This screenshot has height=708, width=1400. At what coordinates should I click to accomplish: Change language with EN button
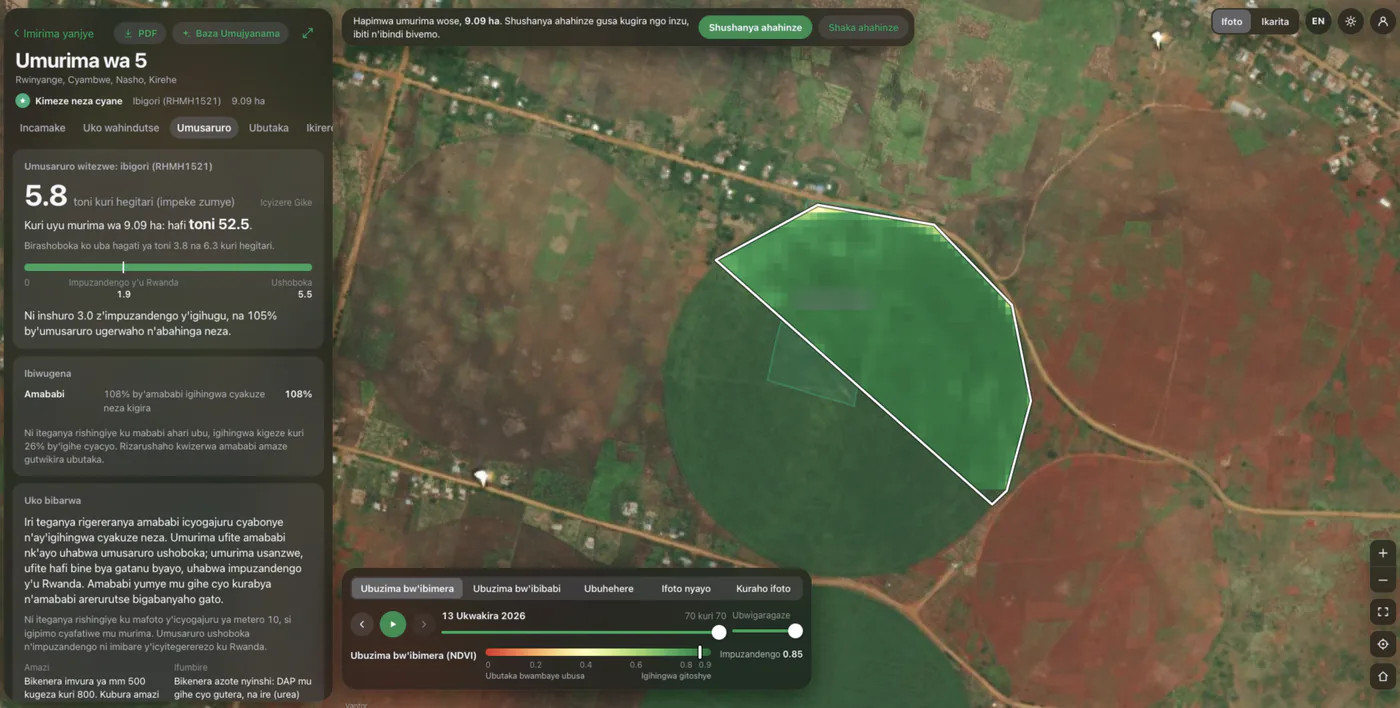click(x=1319, y=21)
